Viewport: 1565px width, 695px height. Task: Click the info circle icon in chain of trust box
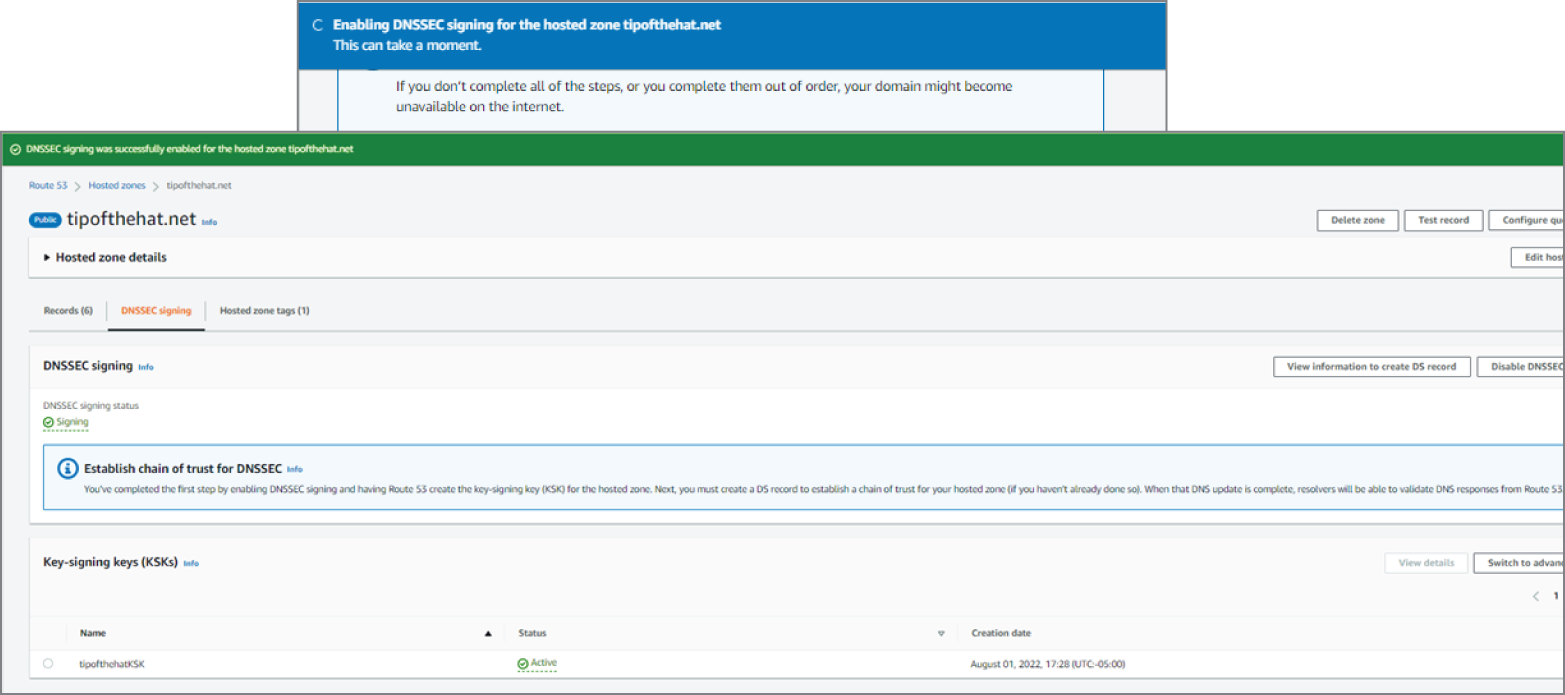coord(68,468)
